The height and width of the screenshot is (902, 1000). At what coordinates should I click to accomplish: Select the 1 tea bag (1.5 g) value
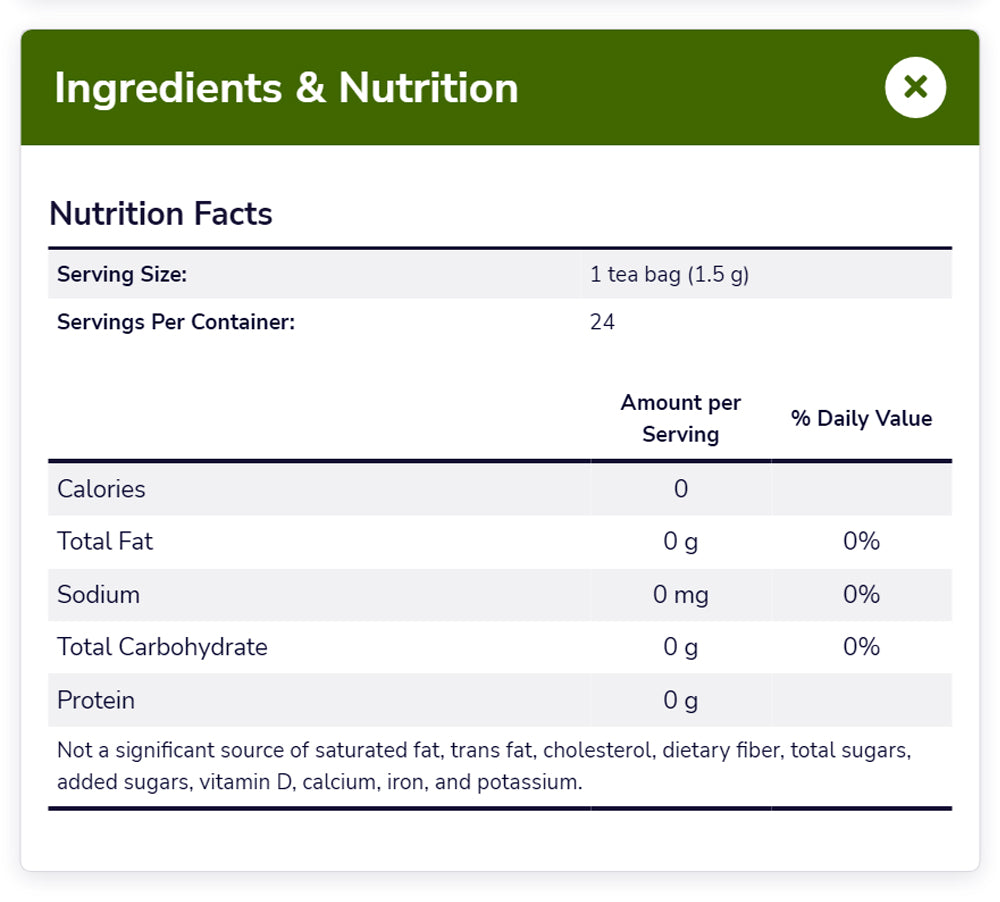[670, 274]
